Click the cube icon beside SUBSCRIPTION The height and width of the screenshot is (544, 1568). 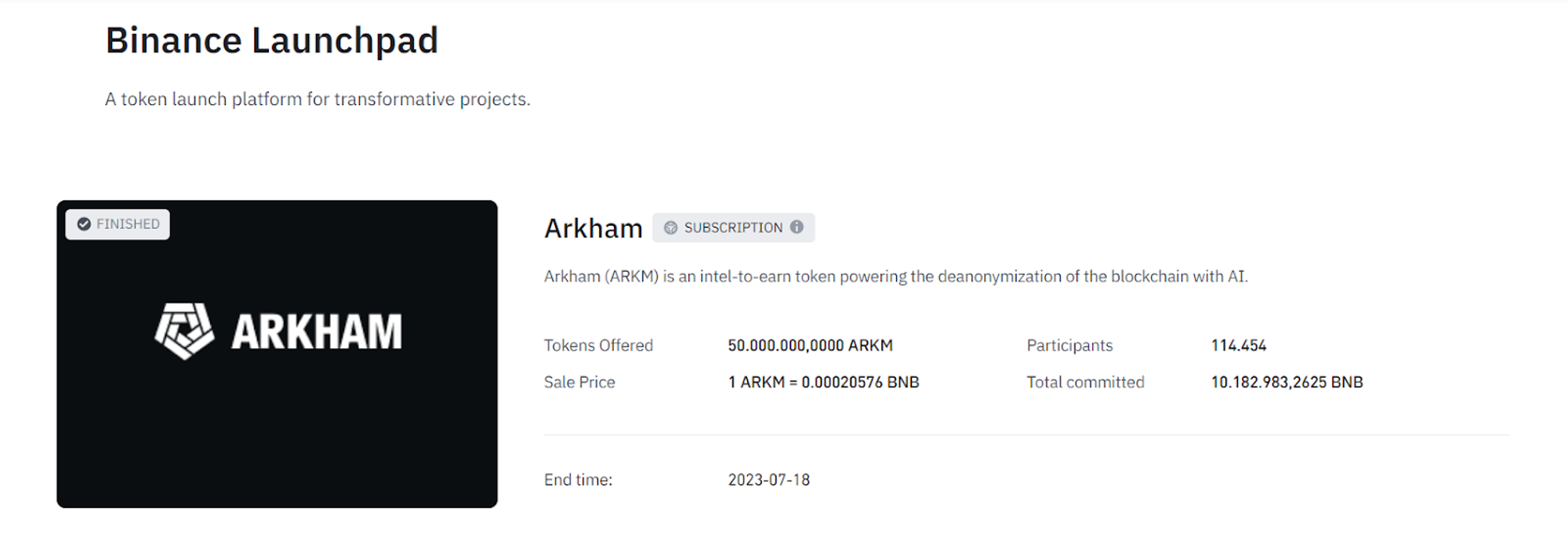[670, 227]
